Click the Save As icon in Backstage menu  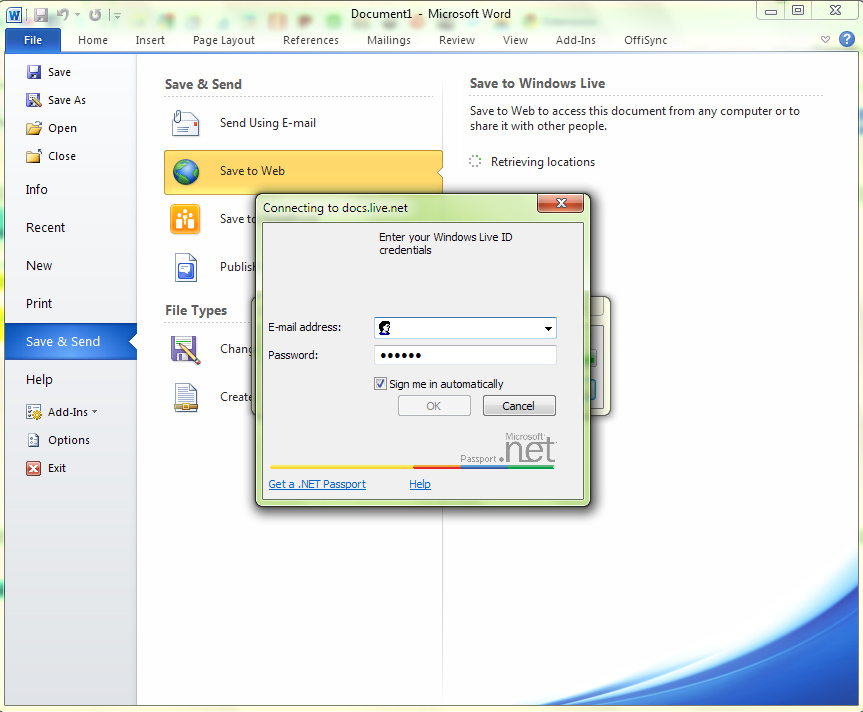tap(34, 100)
